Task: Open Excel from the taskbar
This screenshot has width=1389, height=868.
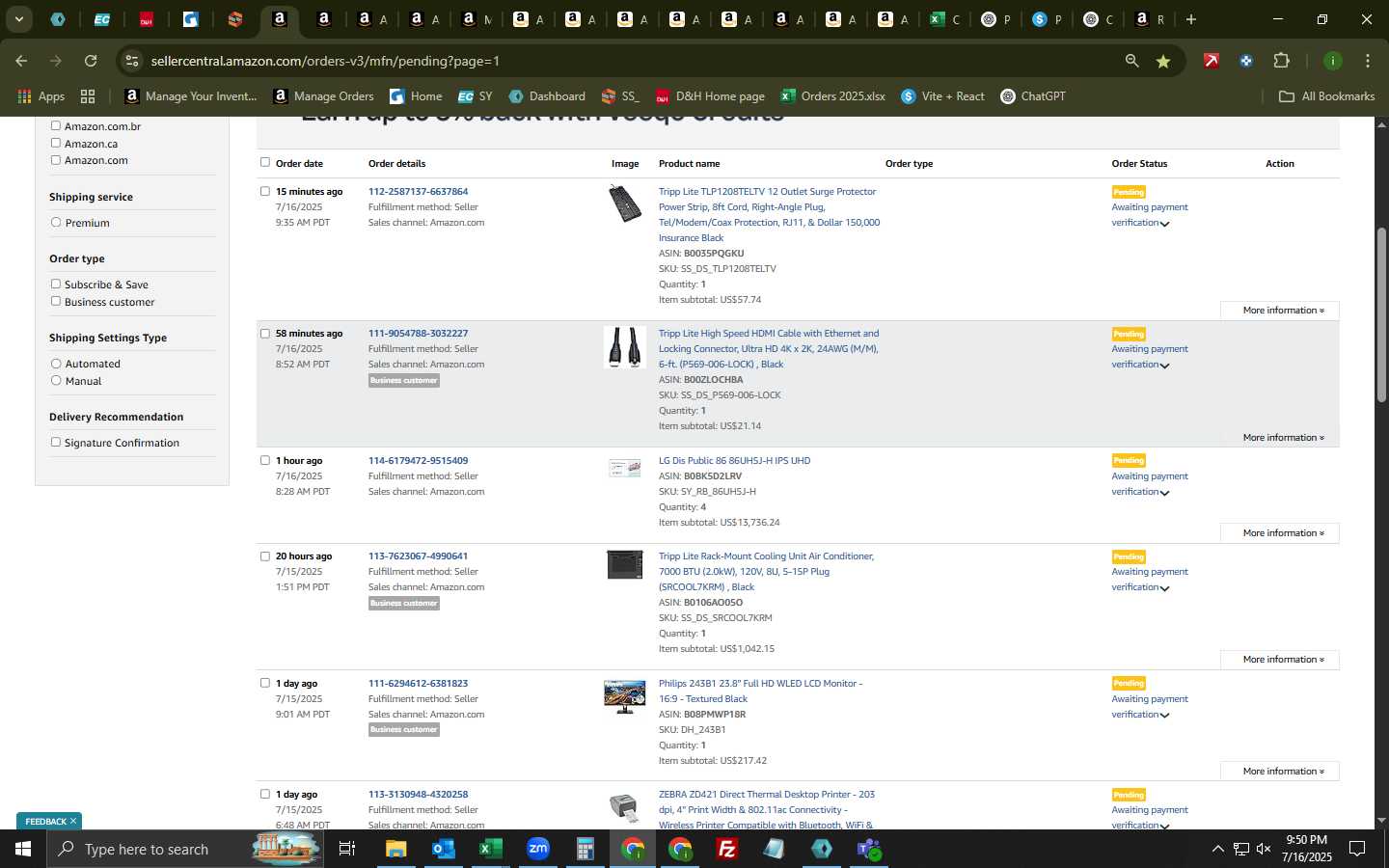Action: (x=490, y=849)
